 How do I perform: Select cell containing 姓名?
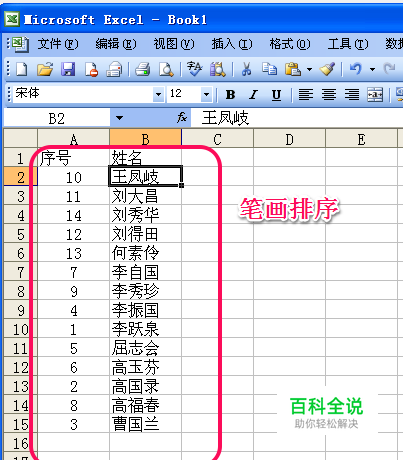(146, 158)
